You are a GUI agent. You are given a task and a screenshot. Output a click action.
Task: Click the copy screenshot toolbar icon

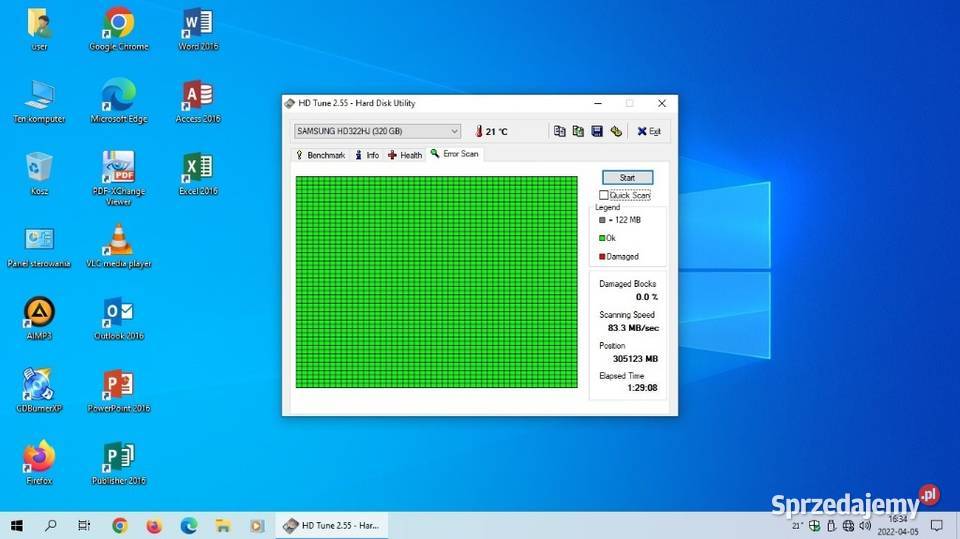578,131
